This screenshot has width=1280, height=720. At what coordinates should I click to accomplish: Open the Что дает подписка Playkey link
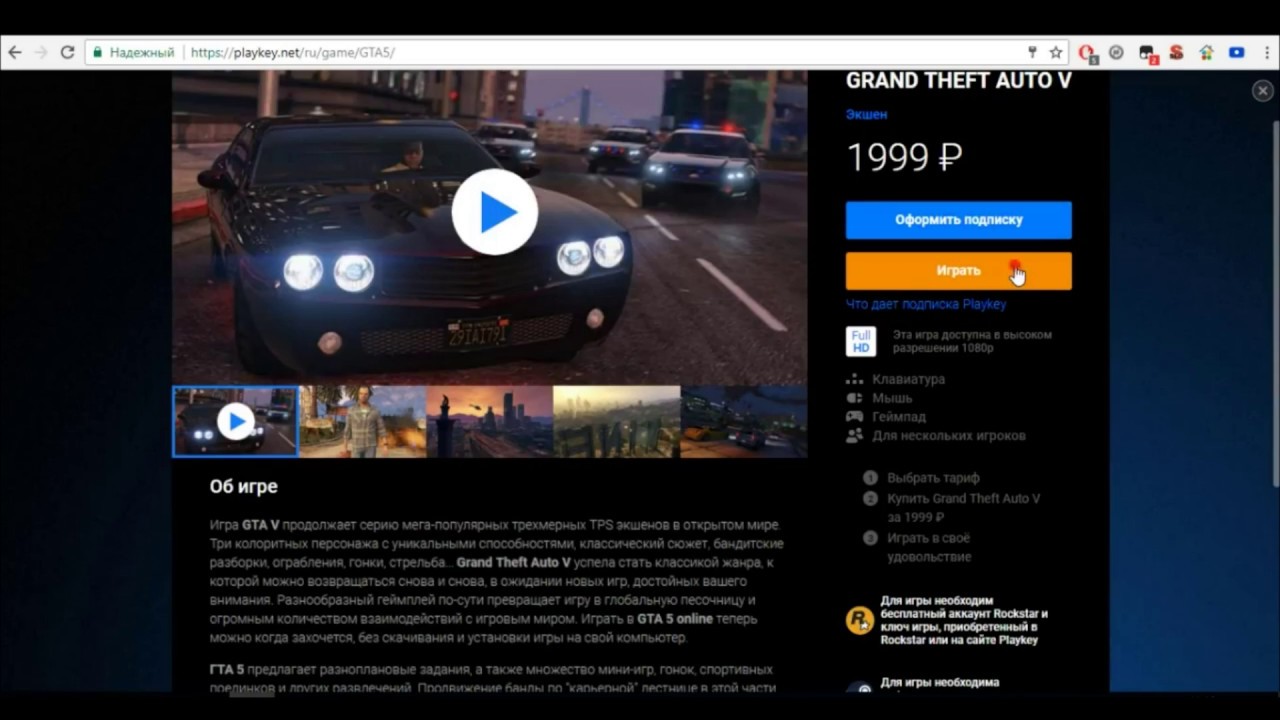[x=926, y=304]
